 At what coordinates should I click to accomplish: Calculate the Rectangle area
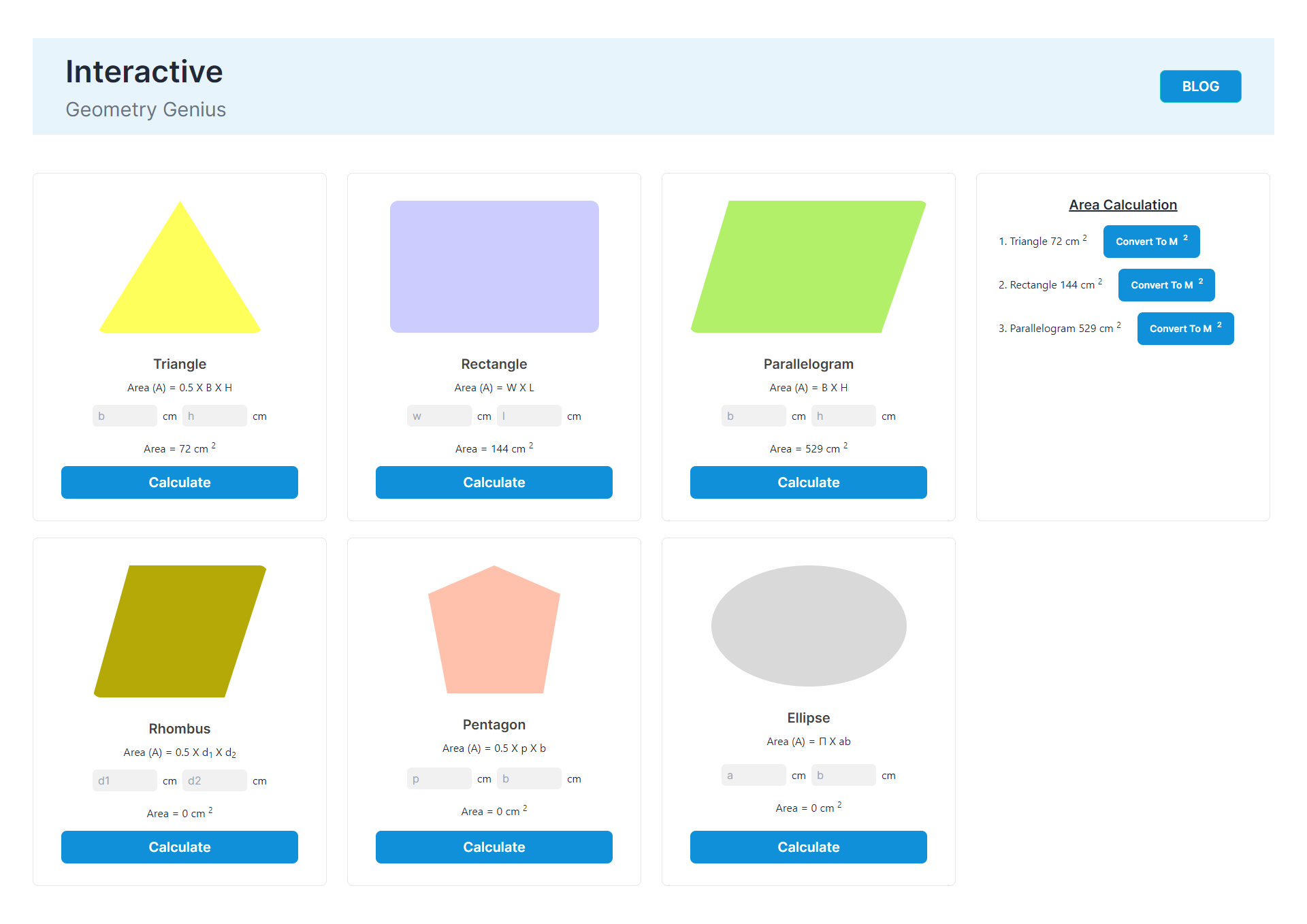click(494, 482)
